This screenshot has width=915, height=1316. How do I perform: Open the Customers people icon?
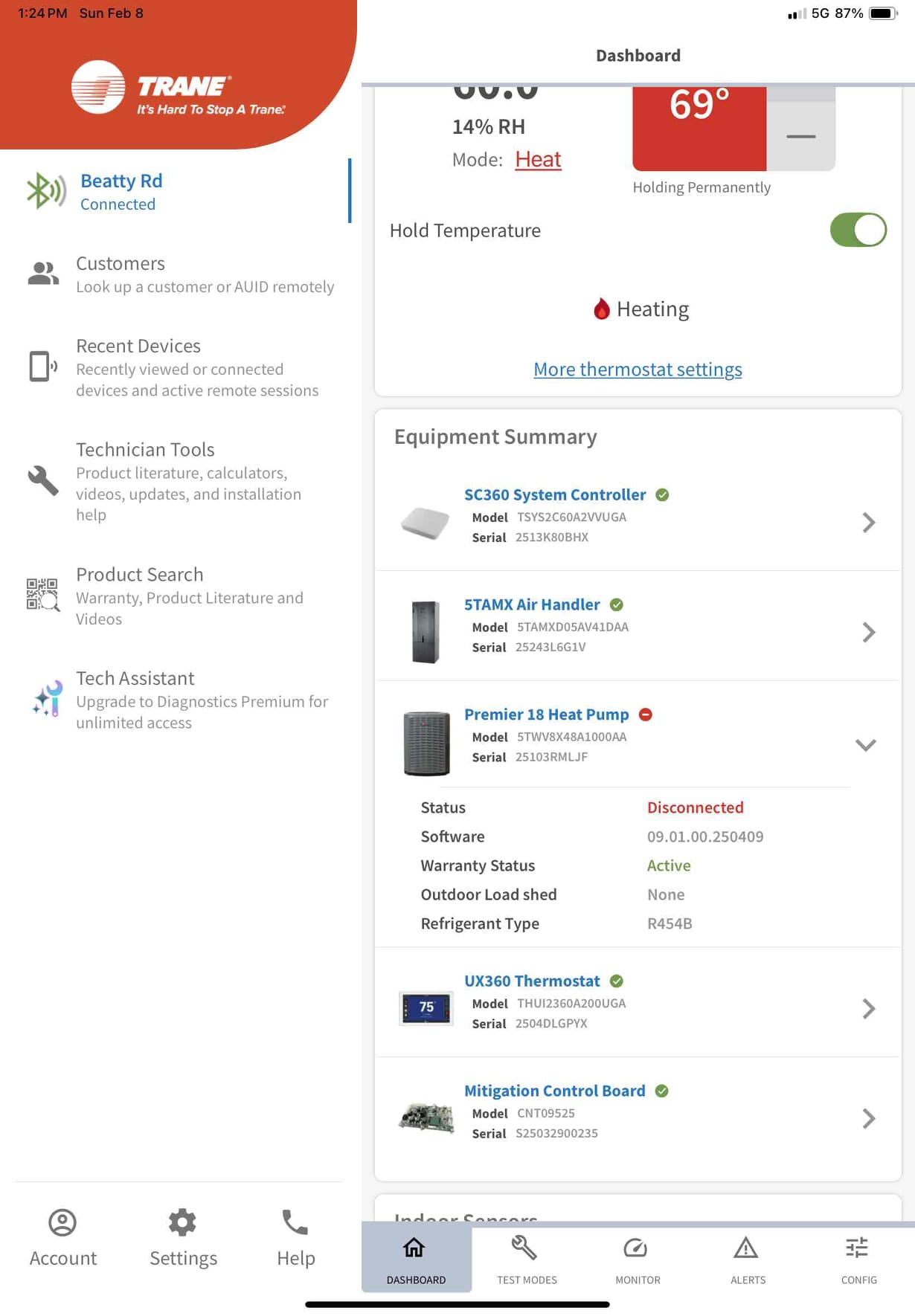point(43,274)
